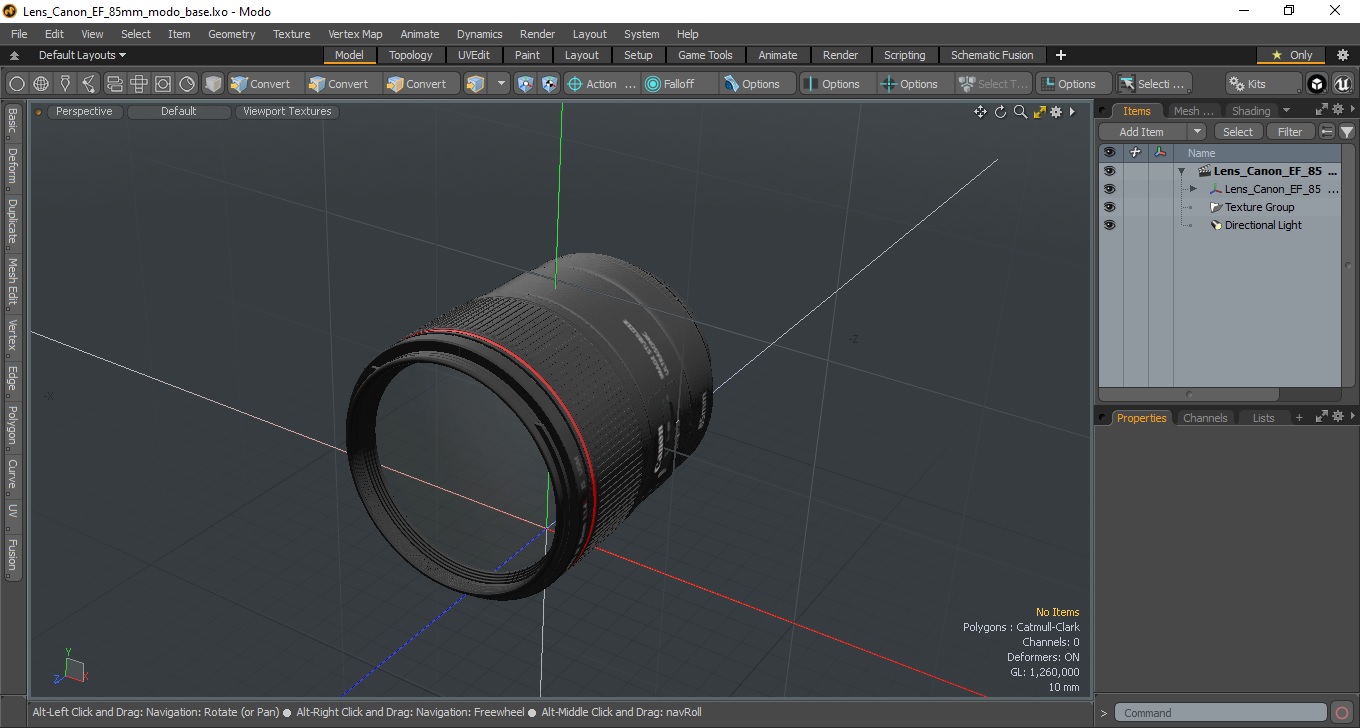Viewport: 1360px width, 728px height.
Task: Open layout settings gear at the top right
Action: pos(1343,55)
